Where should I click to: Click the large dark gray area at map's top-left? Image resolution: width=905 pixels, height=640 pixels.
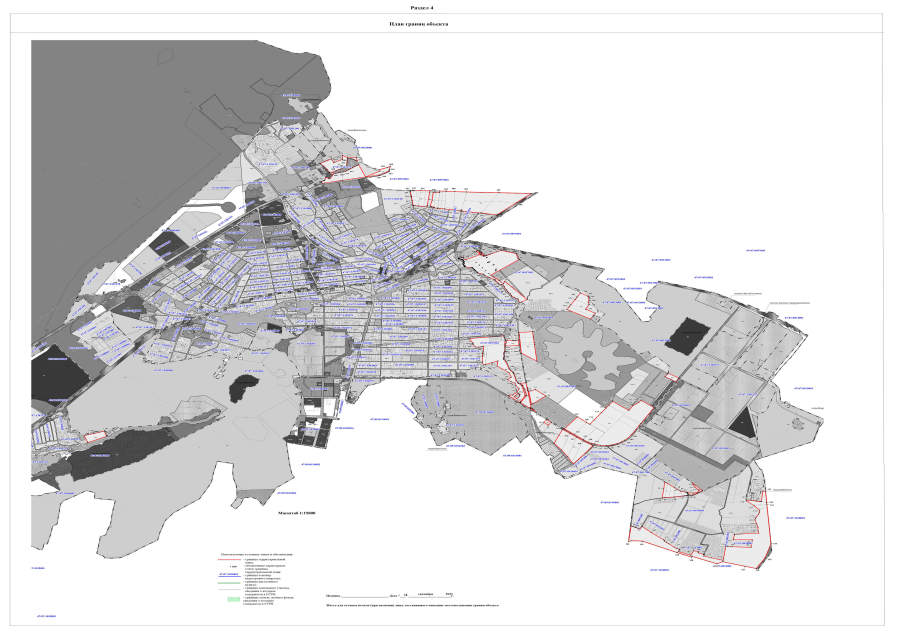pyautogui.click(x=130, y=110)
